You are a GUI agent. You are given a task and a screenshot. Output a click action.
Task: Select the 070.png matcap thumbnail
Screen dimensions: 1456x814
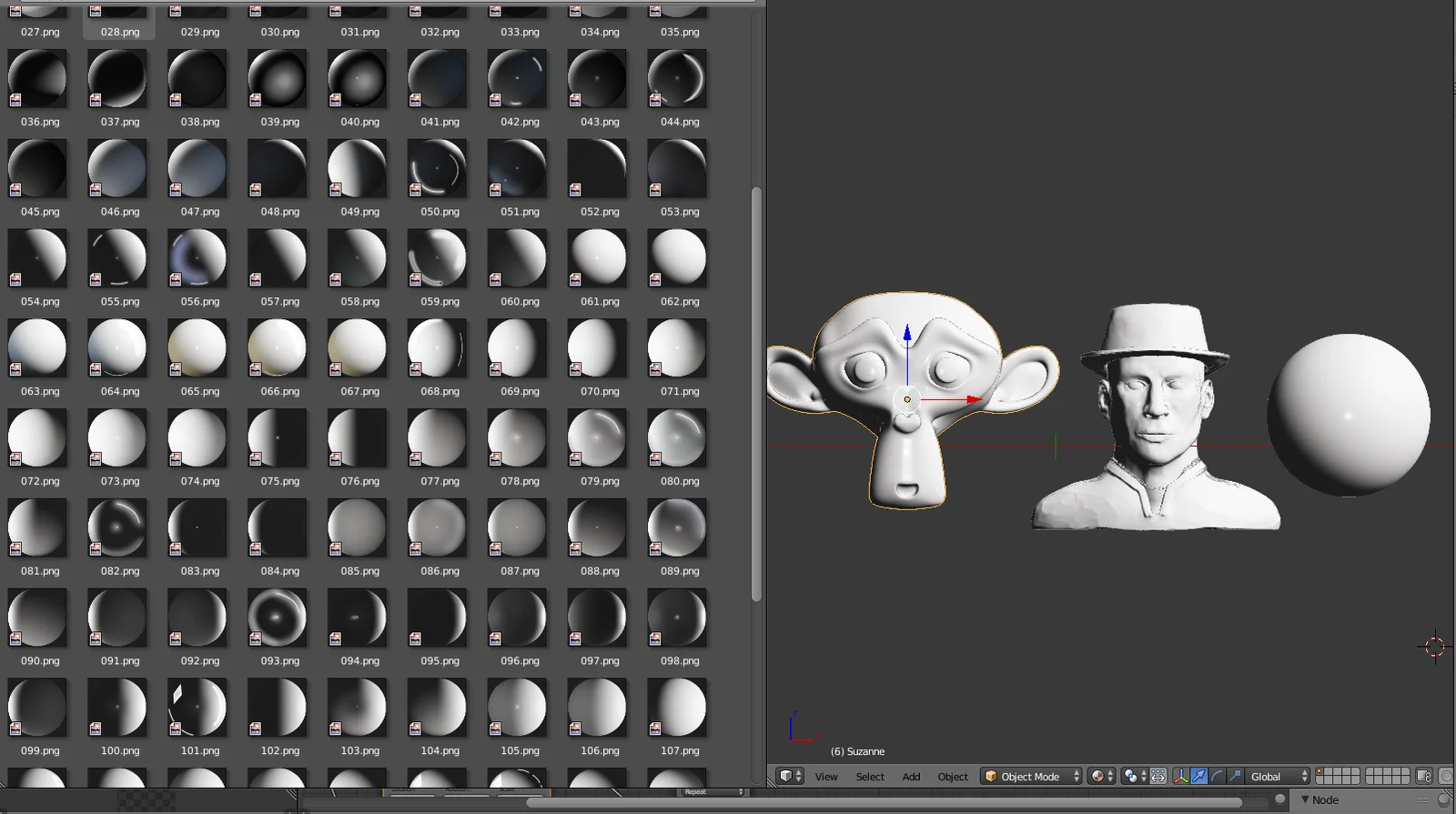click(x=597, y=348)
